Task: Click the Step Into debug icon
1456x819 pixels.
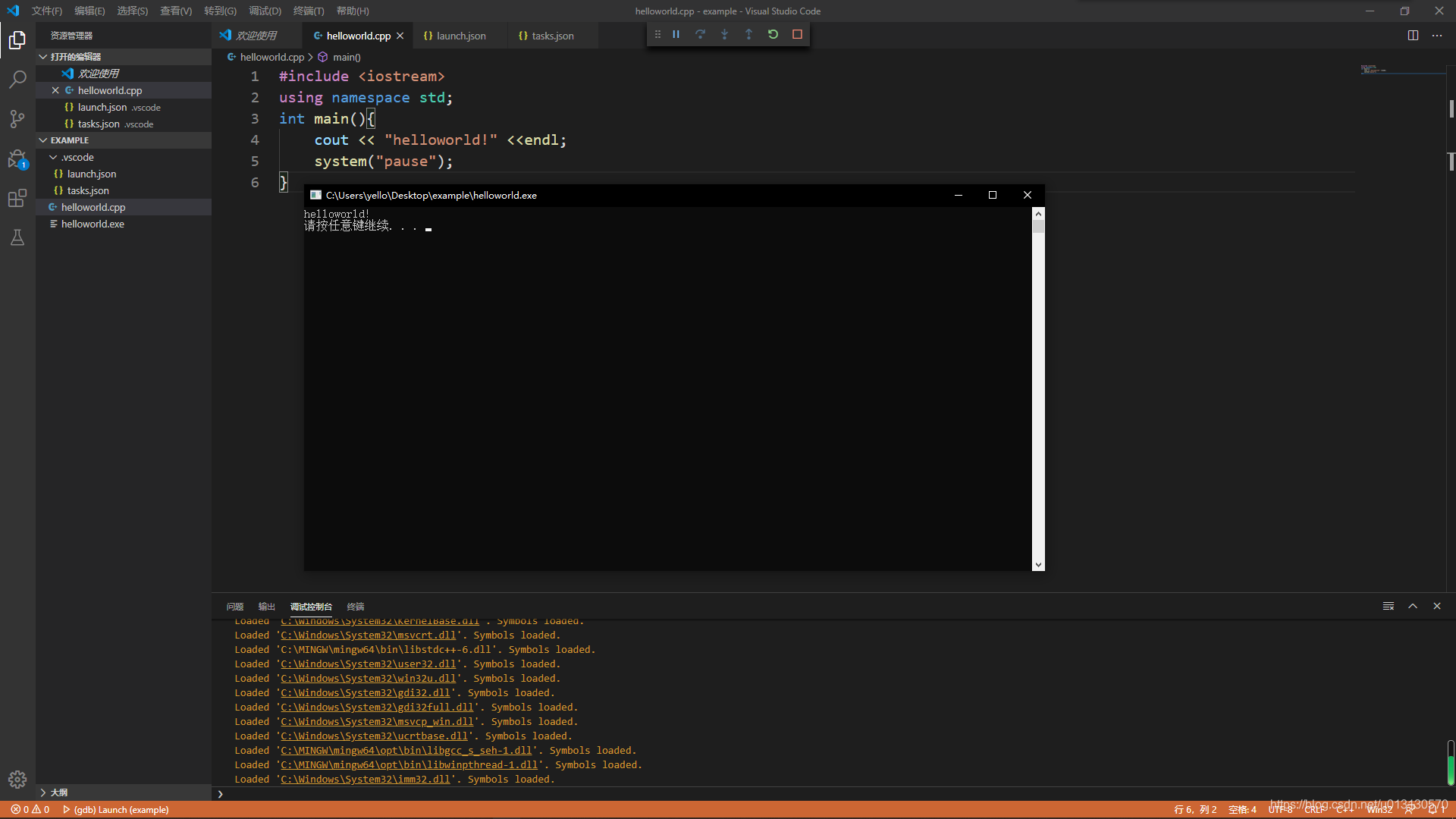Action: point(724,34)
